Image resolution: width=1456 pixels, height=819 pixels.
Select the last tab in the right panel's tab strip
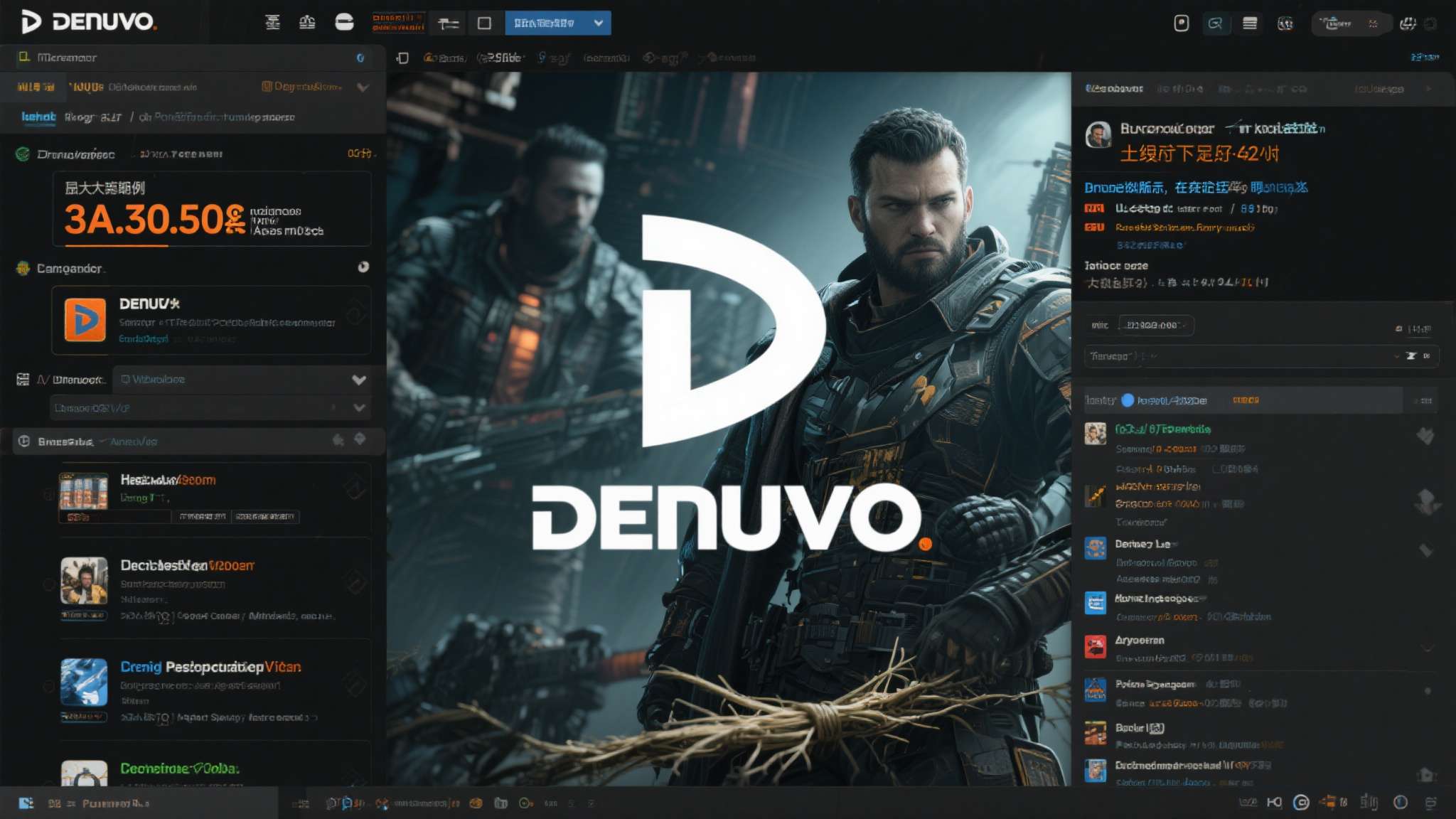point(1379,89)
